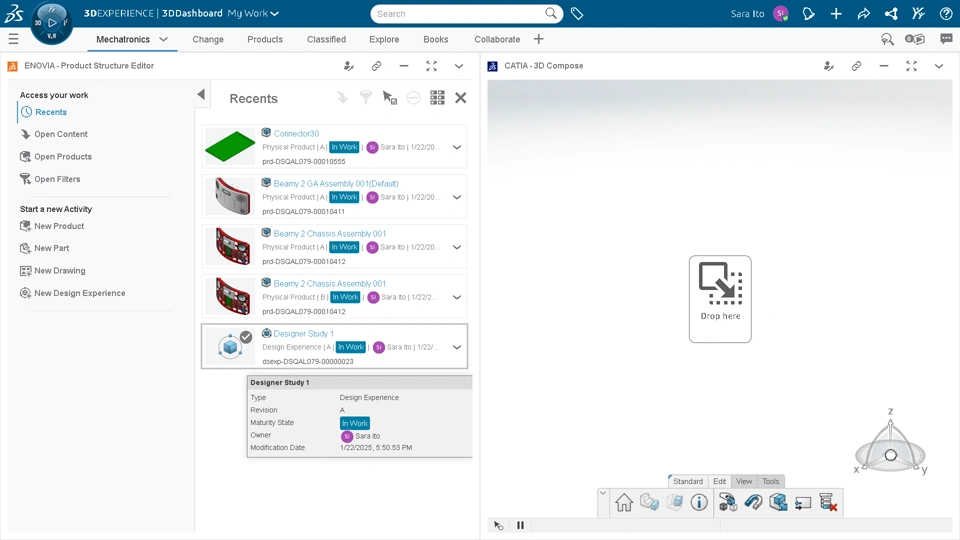Click the Home icon in CATIA action bar
This screenshot has width=960, height=540.
[624, 502]
